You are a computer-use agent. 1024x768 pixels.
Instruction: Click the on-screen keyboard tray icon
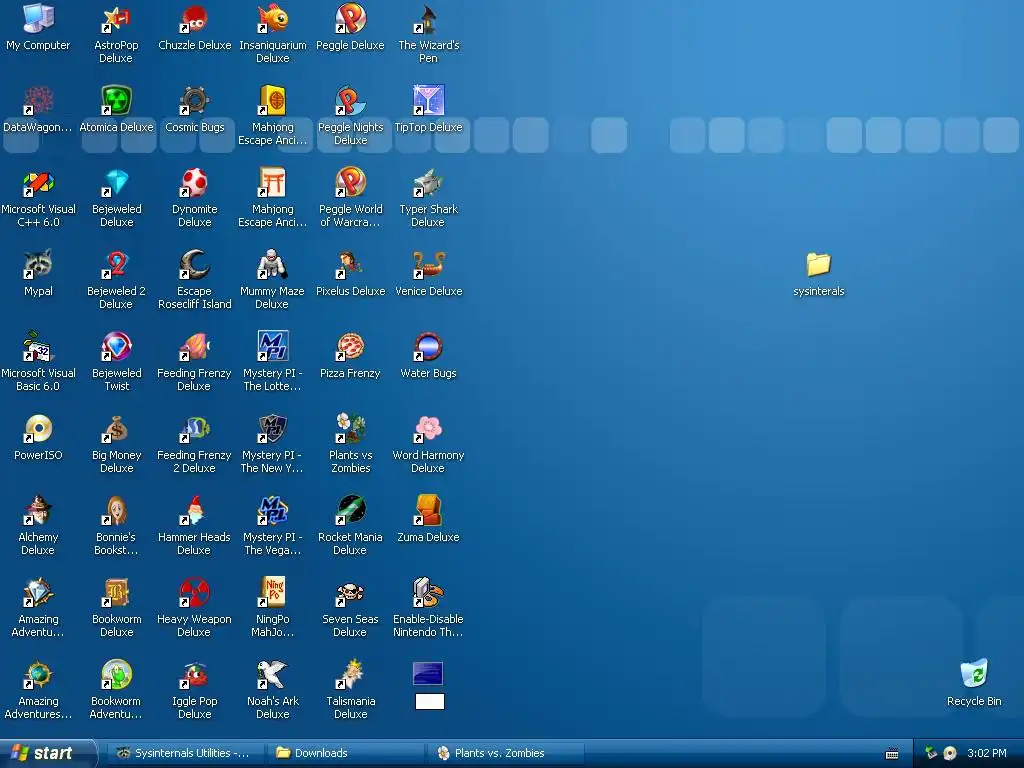pyautogui.click(x=892, y=754)
